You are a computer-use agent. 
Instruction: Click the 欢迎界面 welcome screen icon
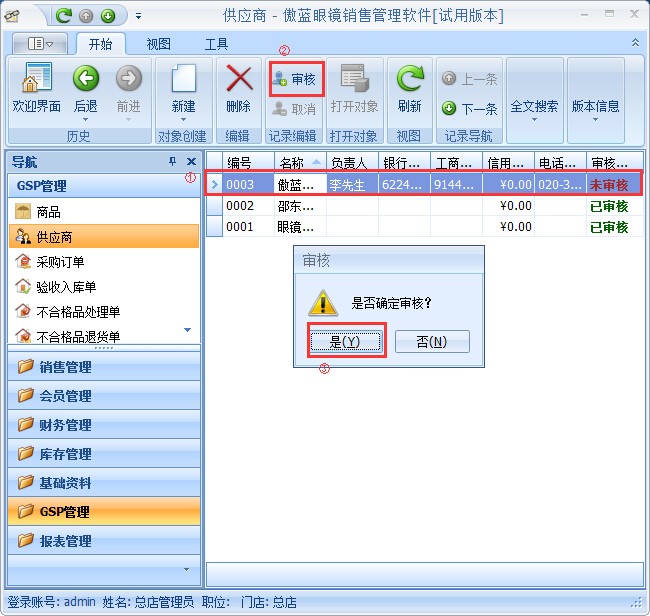tap(36, 80)
